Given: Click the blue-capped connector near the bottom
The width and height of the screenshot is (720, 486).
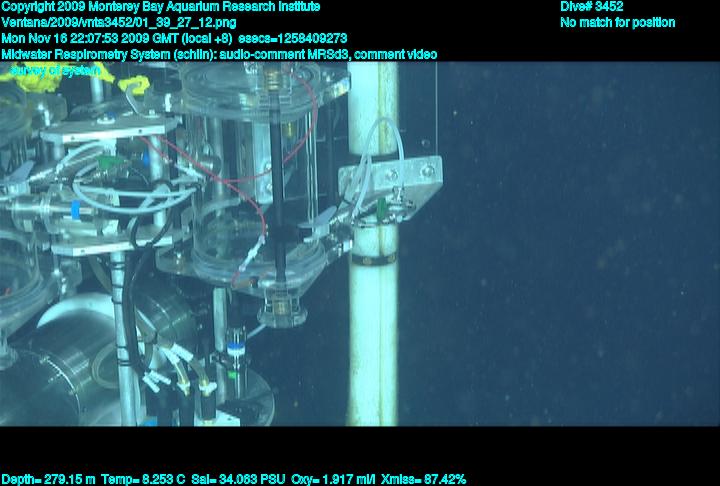Looking at the screenshot, I should [235, 346].
